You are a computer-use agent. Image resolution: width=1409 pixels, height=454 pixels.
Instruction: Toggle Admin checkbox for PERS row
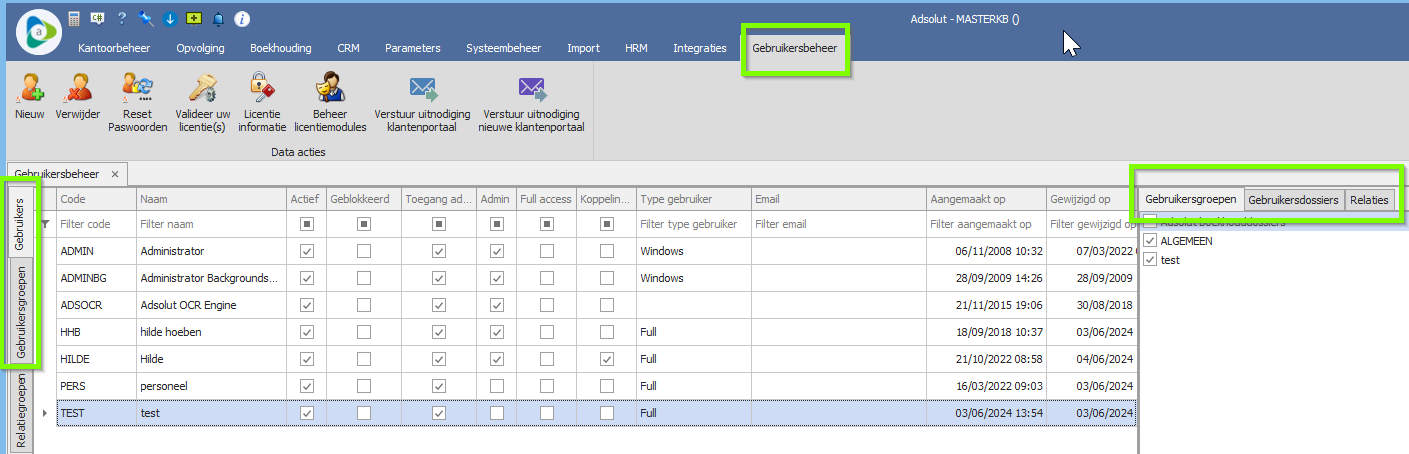[x=497, y=386]
